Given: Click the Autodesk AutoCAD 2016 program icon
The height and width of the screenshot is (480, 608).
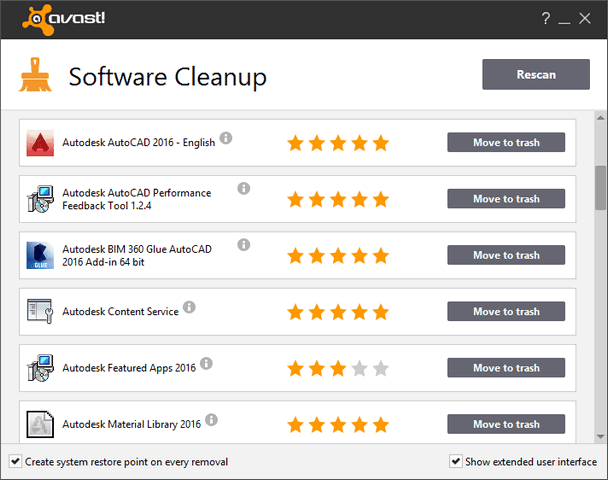Looking at the screenshot, I should point(40,143).
